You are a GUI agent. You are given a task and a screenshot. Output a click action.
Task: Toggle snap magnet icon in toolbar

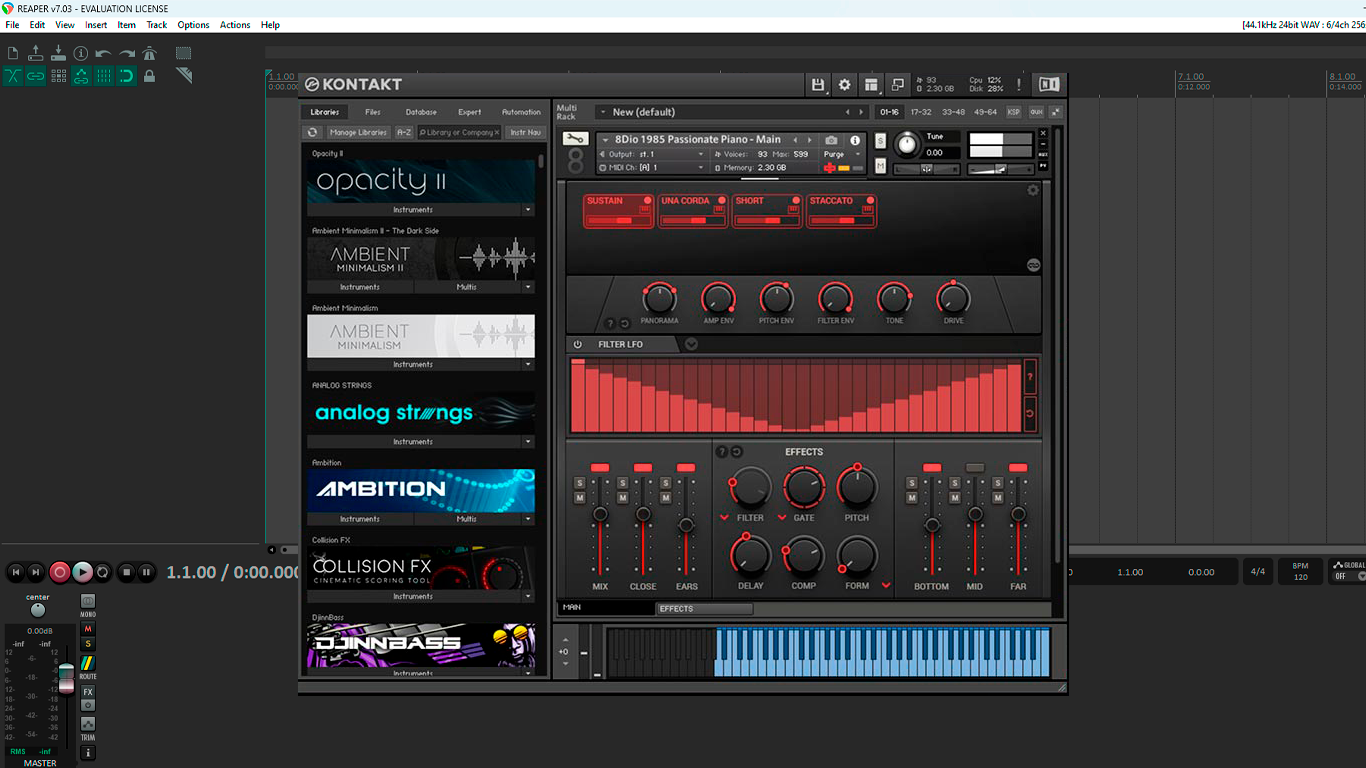pyautogui.click(x=126, y=76)
